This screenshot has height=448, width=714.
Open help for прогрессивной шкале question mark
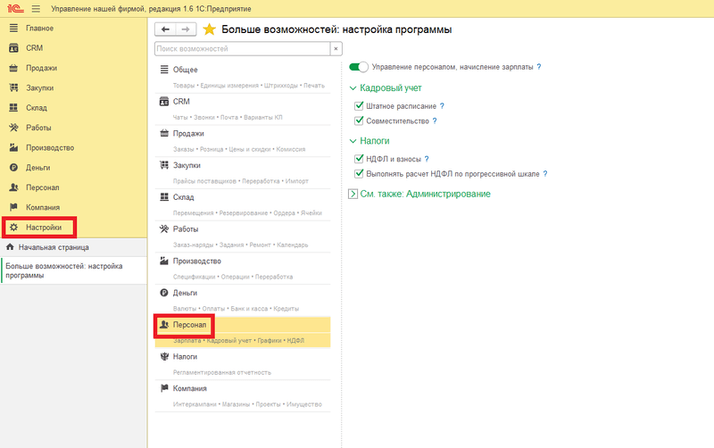click(x=545, y=173)
